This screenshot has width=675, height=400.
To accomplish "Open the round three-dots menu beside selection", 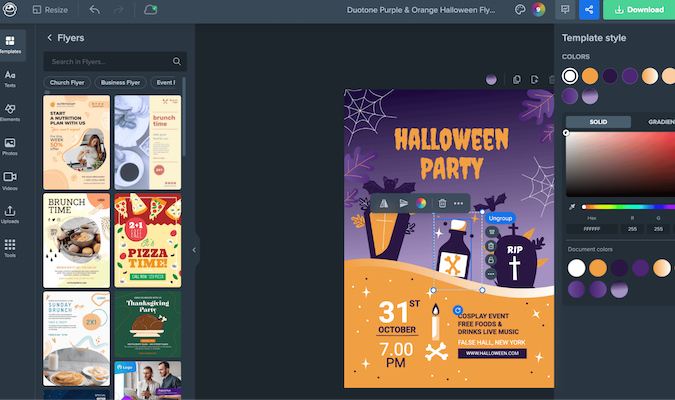I will coord(491,274).
